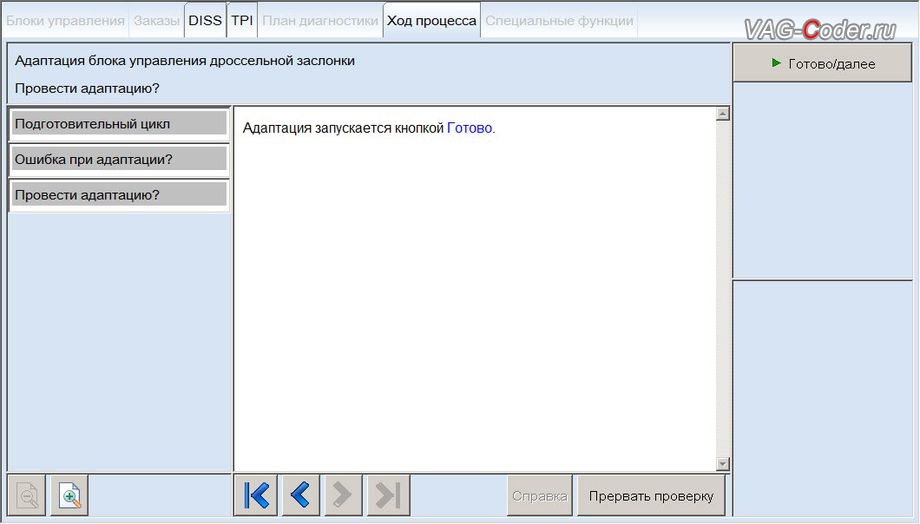This screenshot has width=920, height=524.
Task: Click the zoom in document icon
Action: (69, 496)
